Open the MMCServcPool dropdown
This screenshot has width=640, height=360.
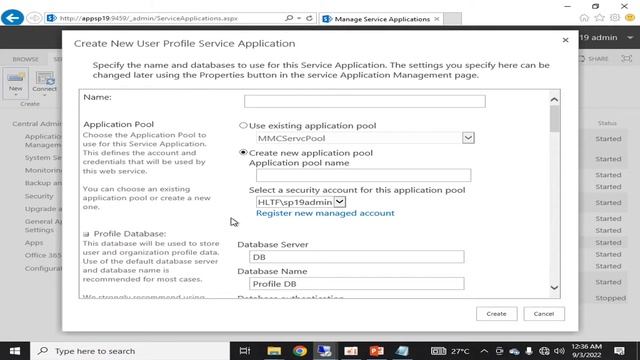point(468,138)
